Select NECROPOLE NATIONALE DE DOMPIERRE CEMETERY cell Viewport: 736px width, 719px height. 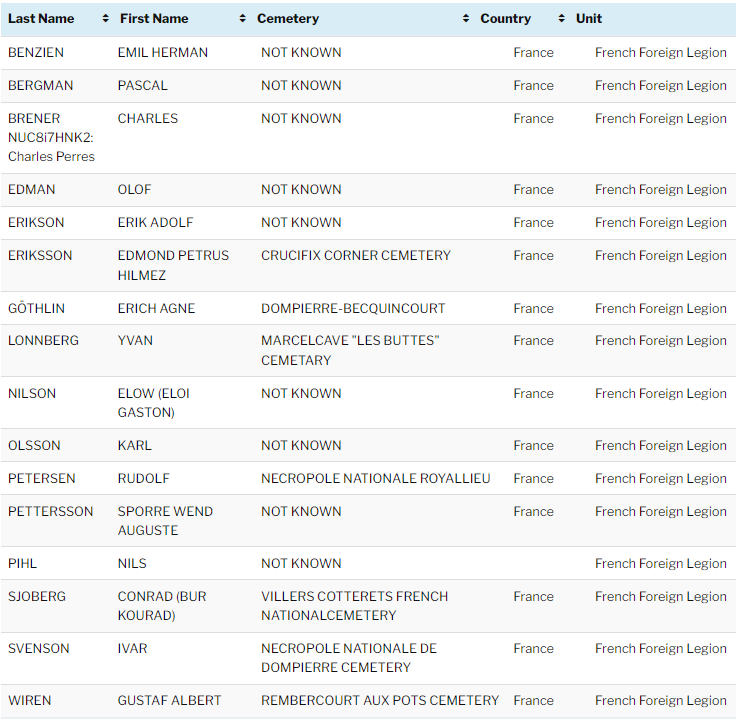click(349, 657)
